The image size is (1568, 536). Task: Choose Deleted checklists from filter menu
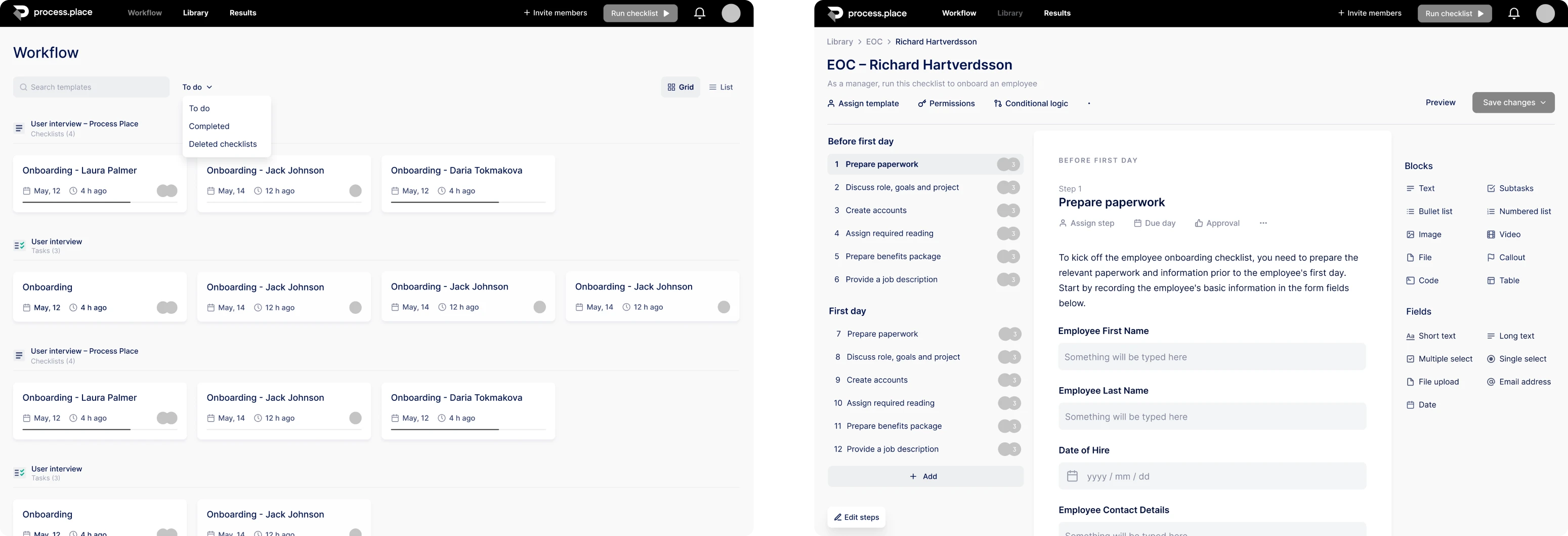[223, 144]
